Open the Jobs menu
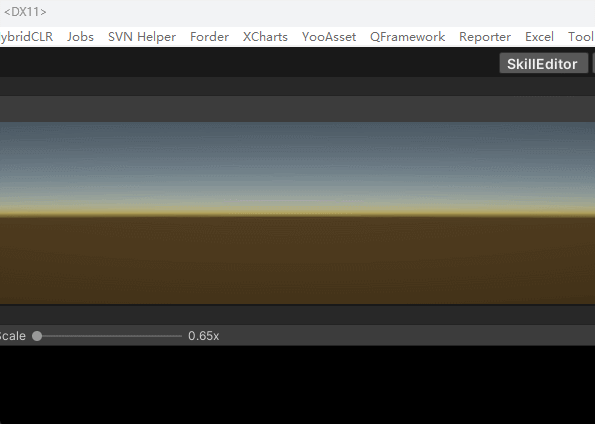The height and width of the screenshot is (424, 595). pos(80,37)
